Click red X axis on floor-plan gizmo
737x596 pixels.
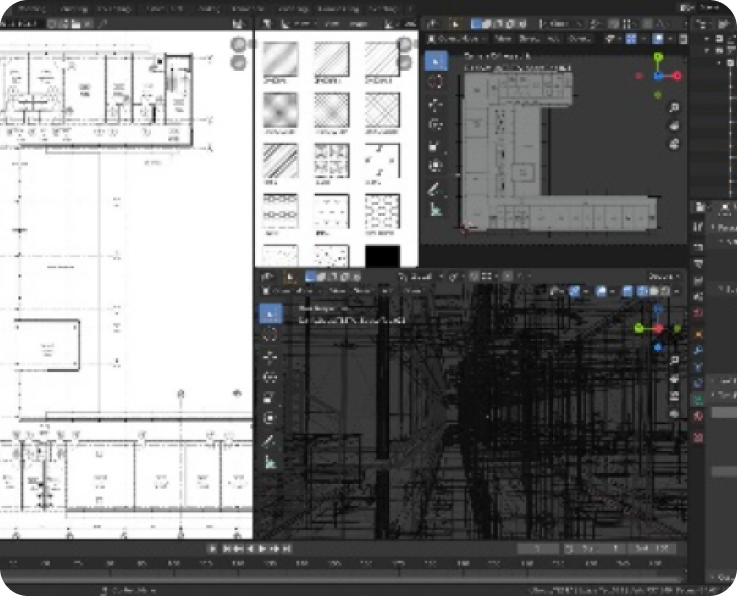(677, 76)
